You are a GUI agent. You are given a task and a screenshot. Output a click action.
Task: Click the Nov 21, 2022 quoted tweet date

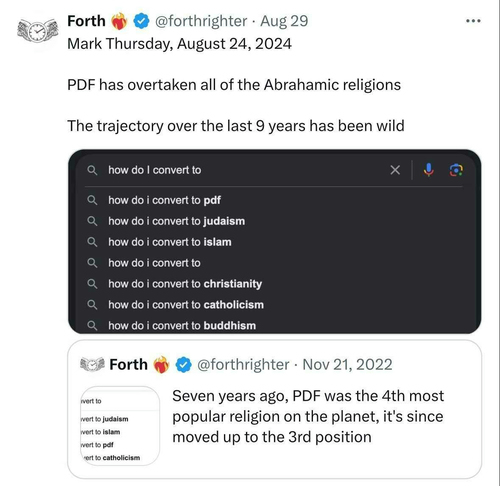click(347, 364)
